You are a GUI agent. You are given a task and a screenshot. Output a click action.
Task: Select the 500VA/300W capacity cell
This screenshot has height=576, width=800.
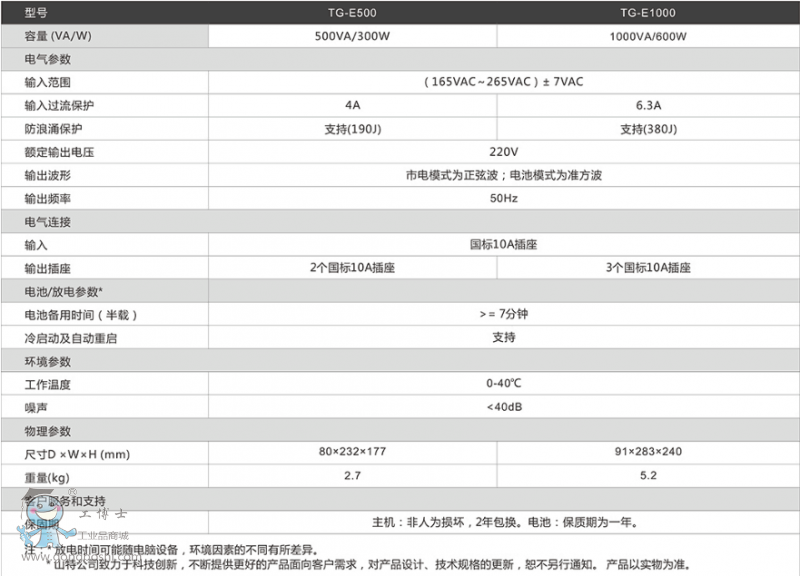(x=352, y=36)
